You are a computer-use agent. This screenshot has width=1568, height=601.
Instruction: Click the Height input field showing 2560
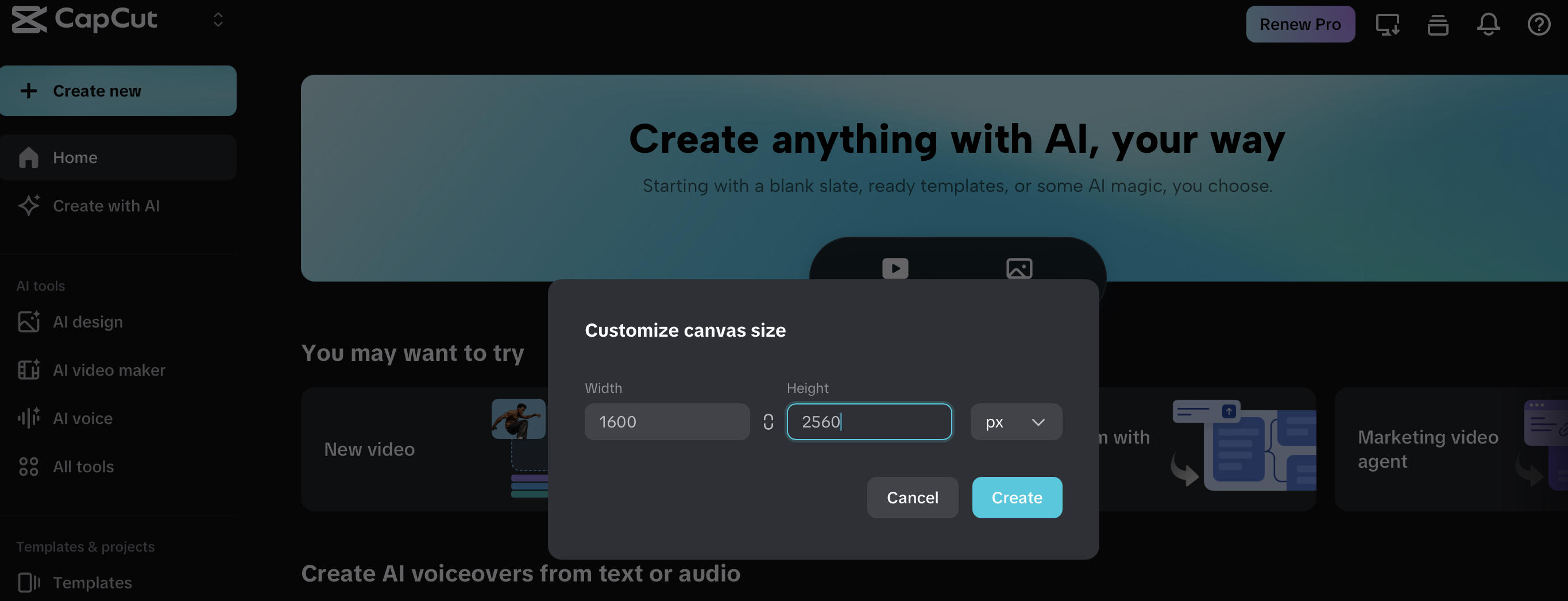point(869,421)
